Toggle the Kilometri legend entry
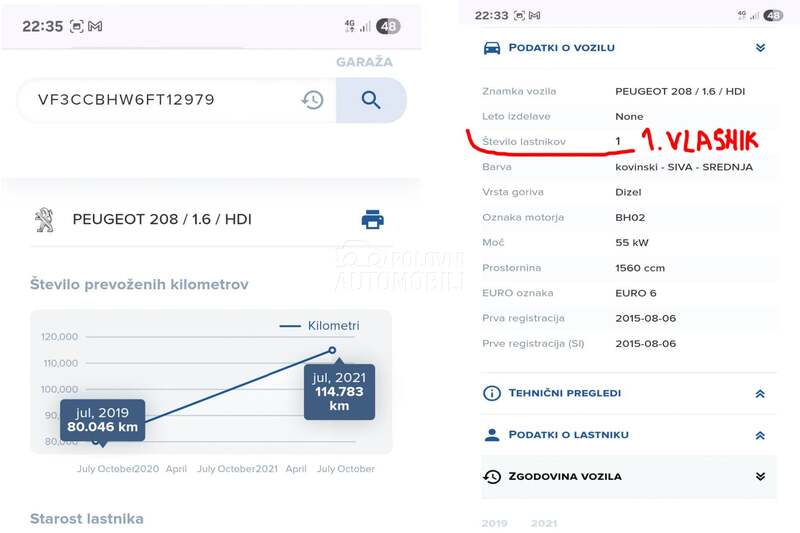The width and height of the screenshot is (800, 533). click(319, 325)
